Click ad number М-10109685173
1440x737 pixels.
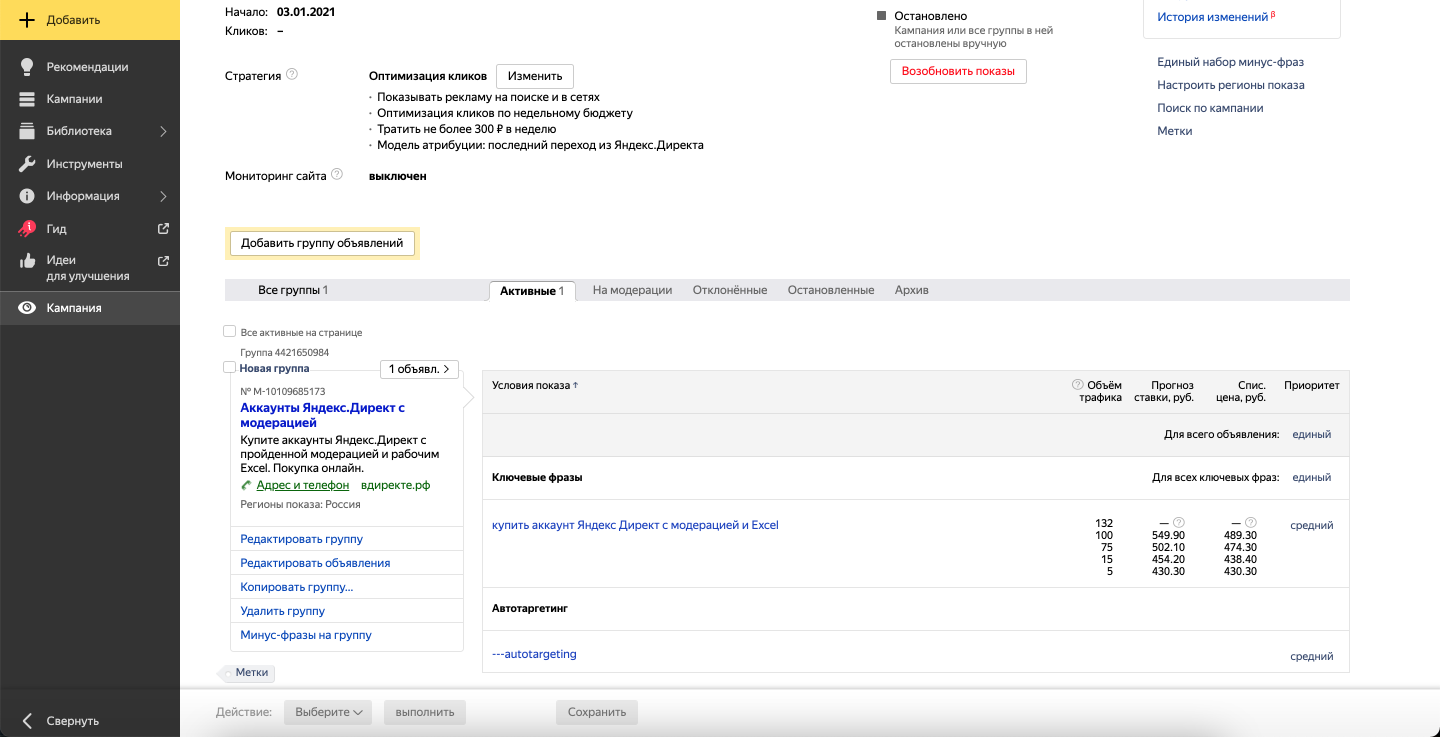pyautogui.click(x=283, y=391)
